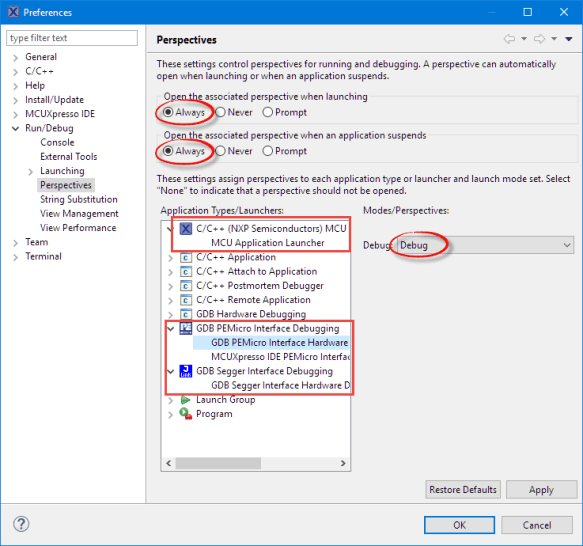Expand the General preferences category
Viewport: 583px width, 546px height.
(15, 58)
